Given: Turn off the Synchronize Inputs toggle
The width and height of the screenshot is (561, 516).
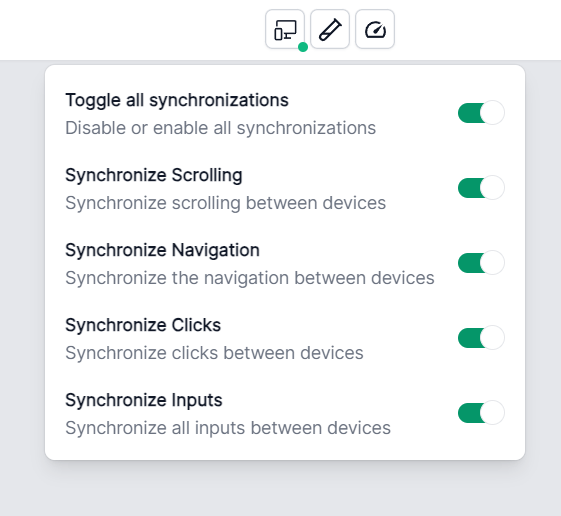Looking at the screenshot, I should click(x=481, y=413).
